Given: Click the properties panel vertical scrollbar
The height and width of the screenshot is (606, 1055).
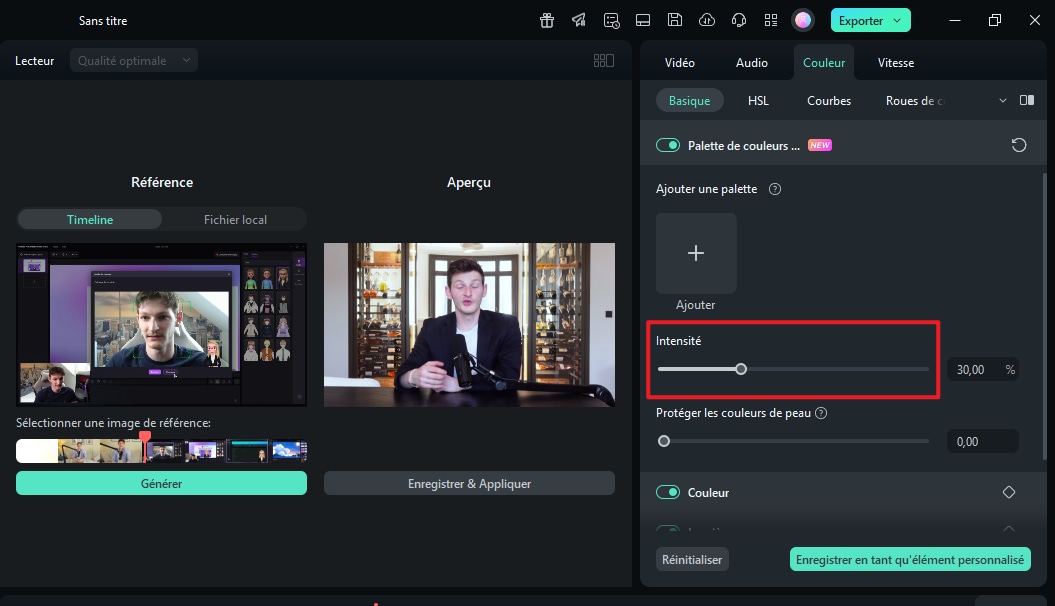Looking at the screenshot, I should click(x=1044, y=316).
